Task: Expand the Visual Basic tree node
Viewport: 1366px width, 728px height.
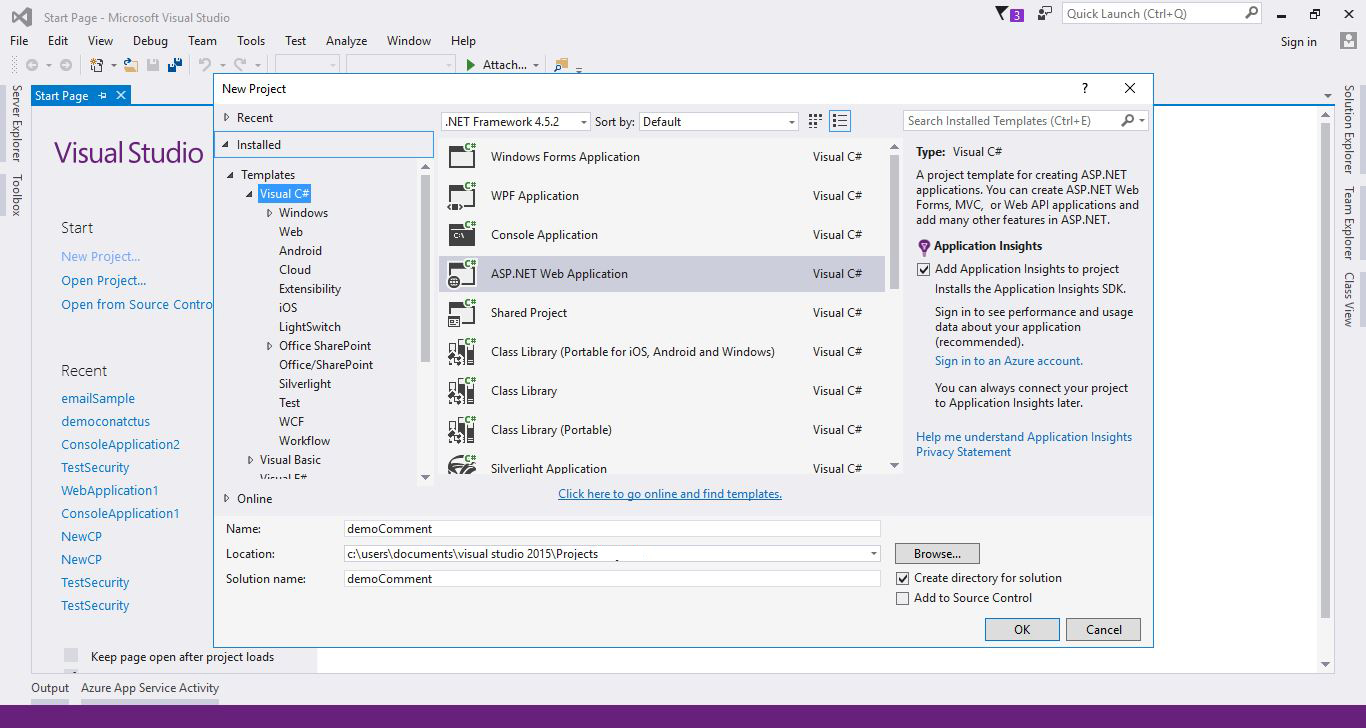Action: pos(250,460)
